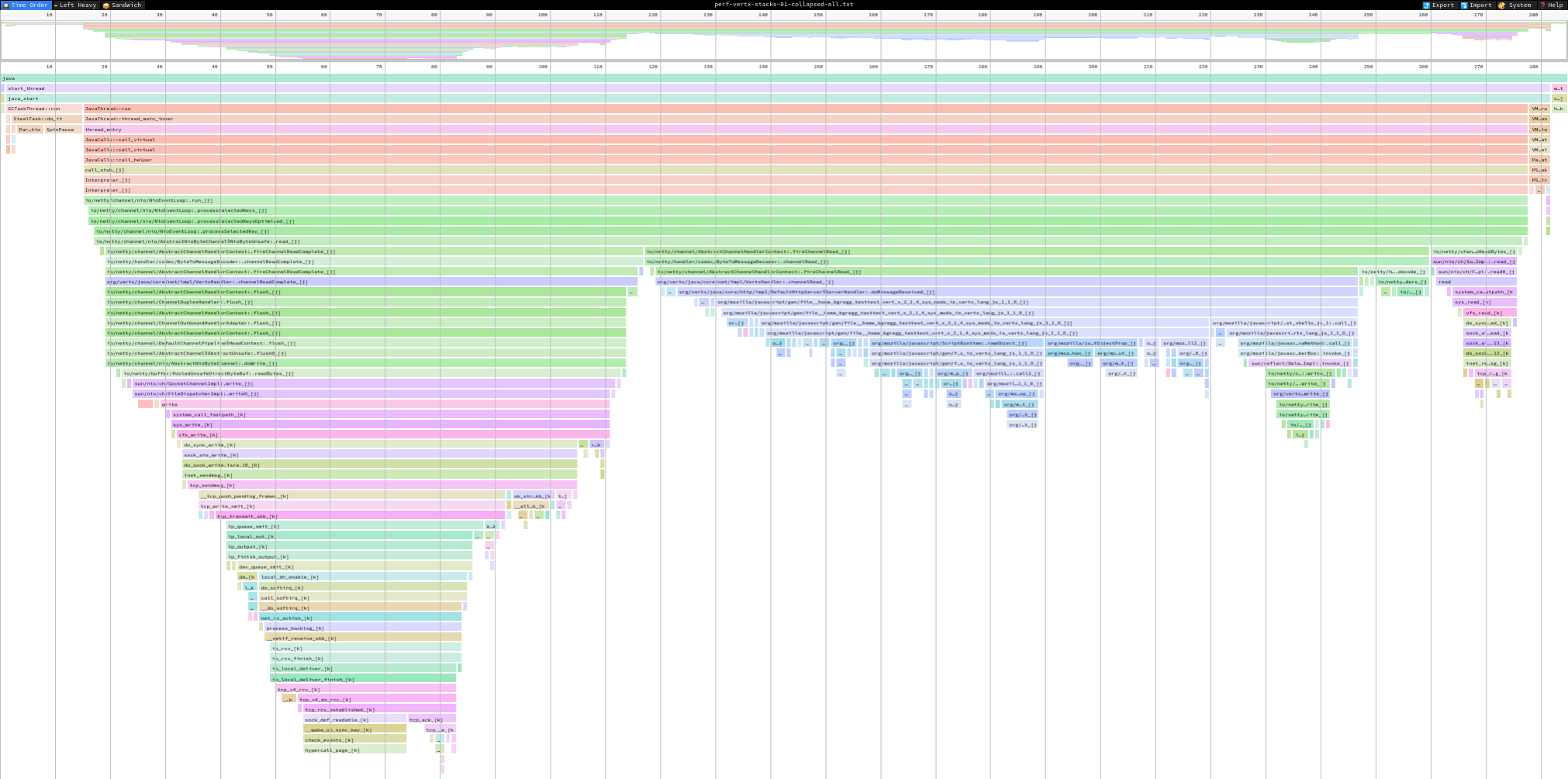This screenshot has height=779, width=1568.
Task: Select the tcp_transmit_skb_[k] frame
Action: click(x=361, y=516)
